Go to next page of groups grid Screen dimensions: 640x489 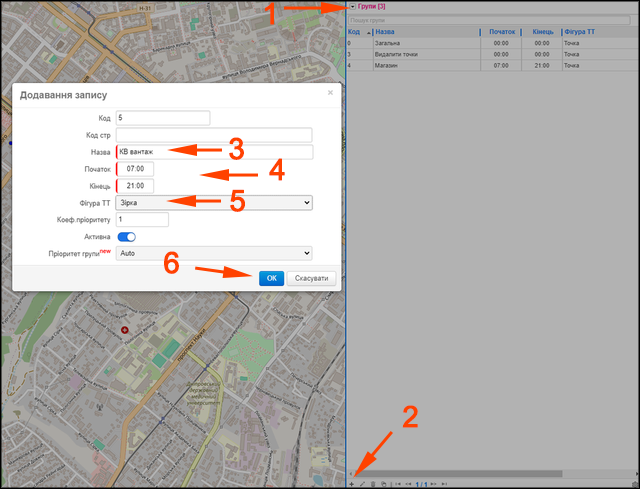pos(433,484)
